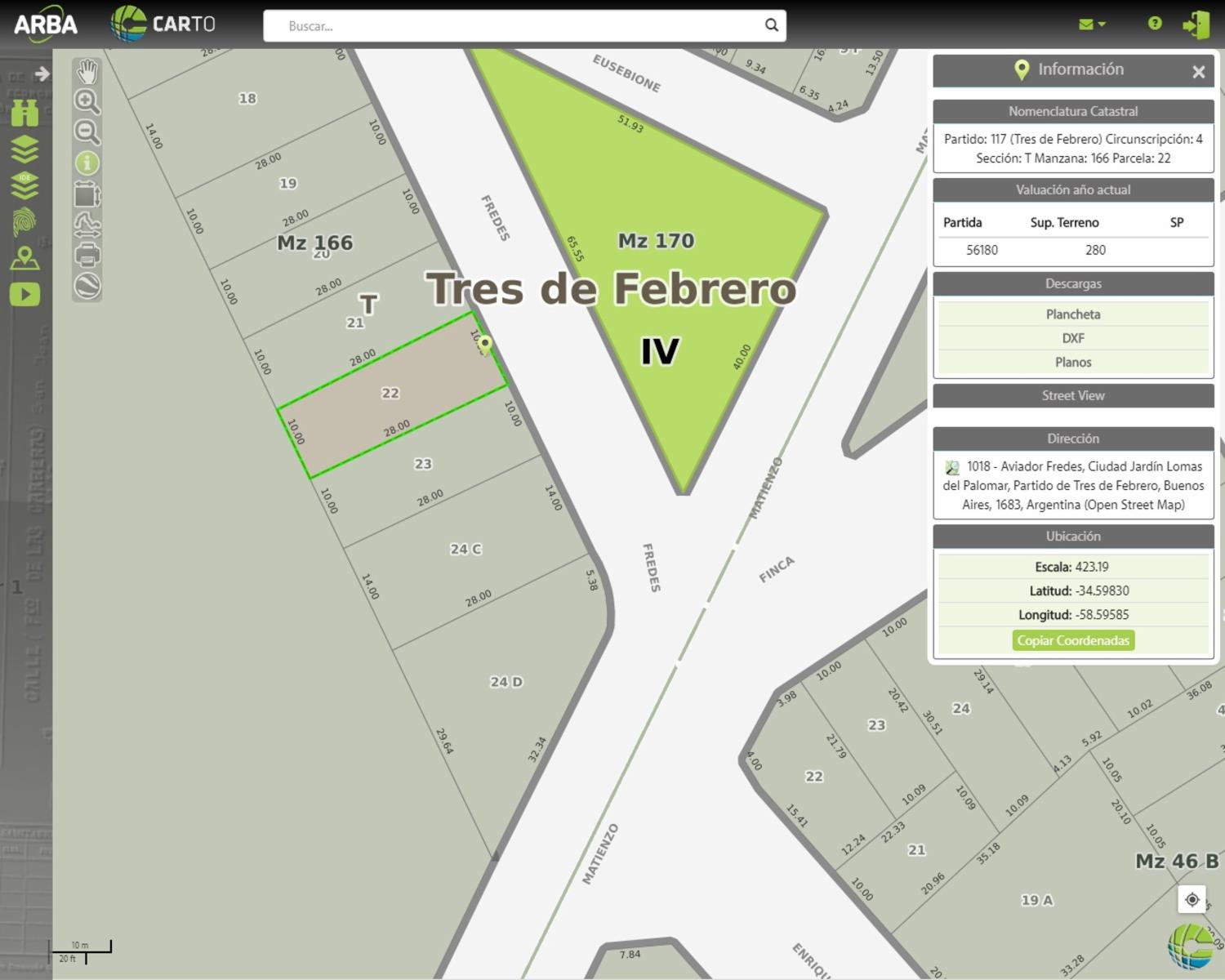Click the search magnifier icon
The image size is (1225, 980).
click(x=772, y=25)
